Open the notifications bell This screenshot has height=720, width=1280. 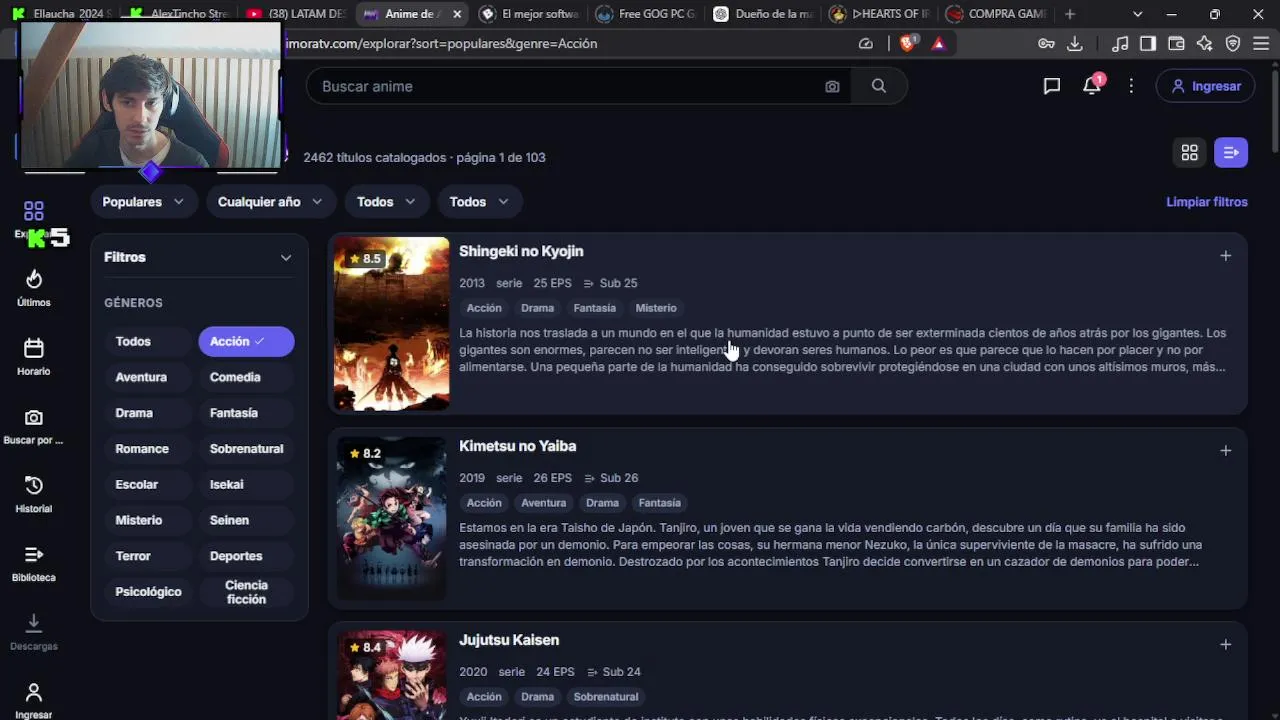[x=1092, y=86]
